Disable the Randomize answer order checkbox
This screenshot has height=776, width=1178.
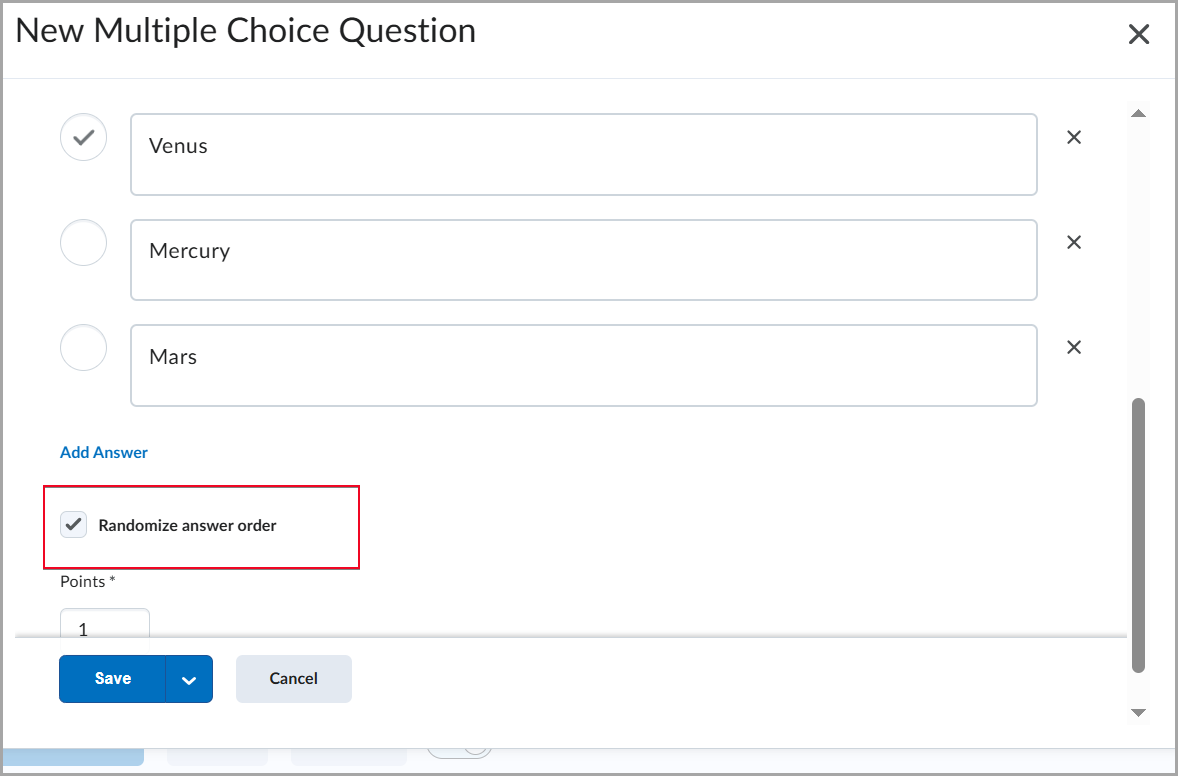(x=72, y=524)
